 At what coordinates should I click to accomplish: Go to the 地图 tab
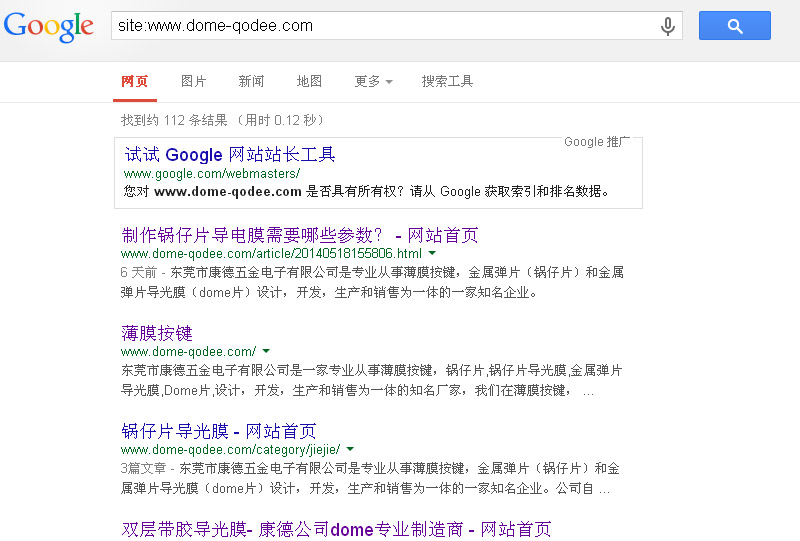(x=309, y=81)
